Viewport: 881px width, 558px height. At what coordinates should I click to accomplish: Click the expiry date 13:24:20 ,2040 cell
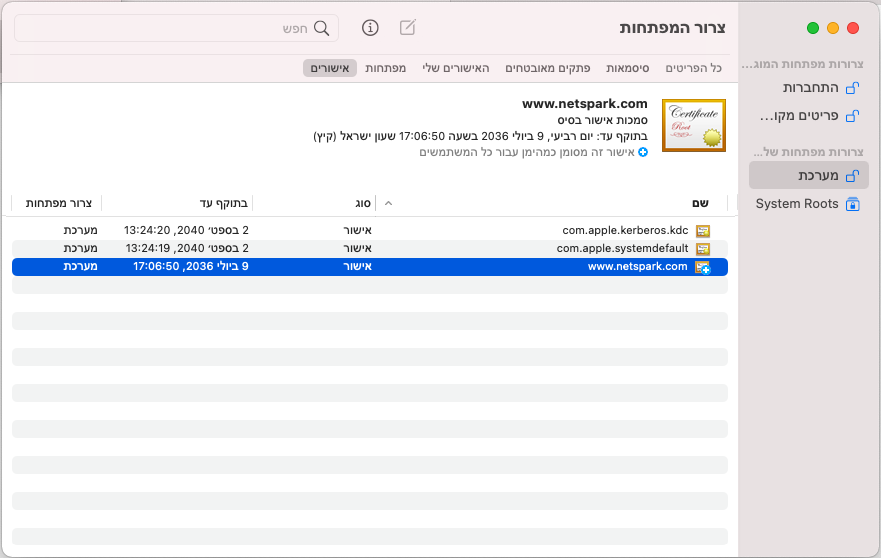187,230
